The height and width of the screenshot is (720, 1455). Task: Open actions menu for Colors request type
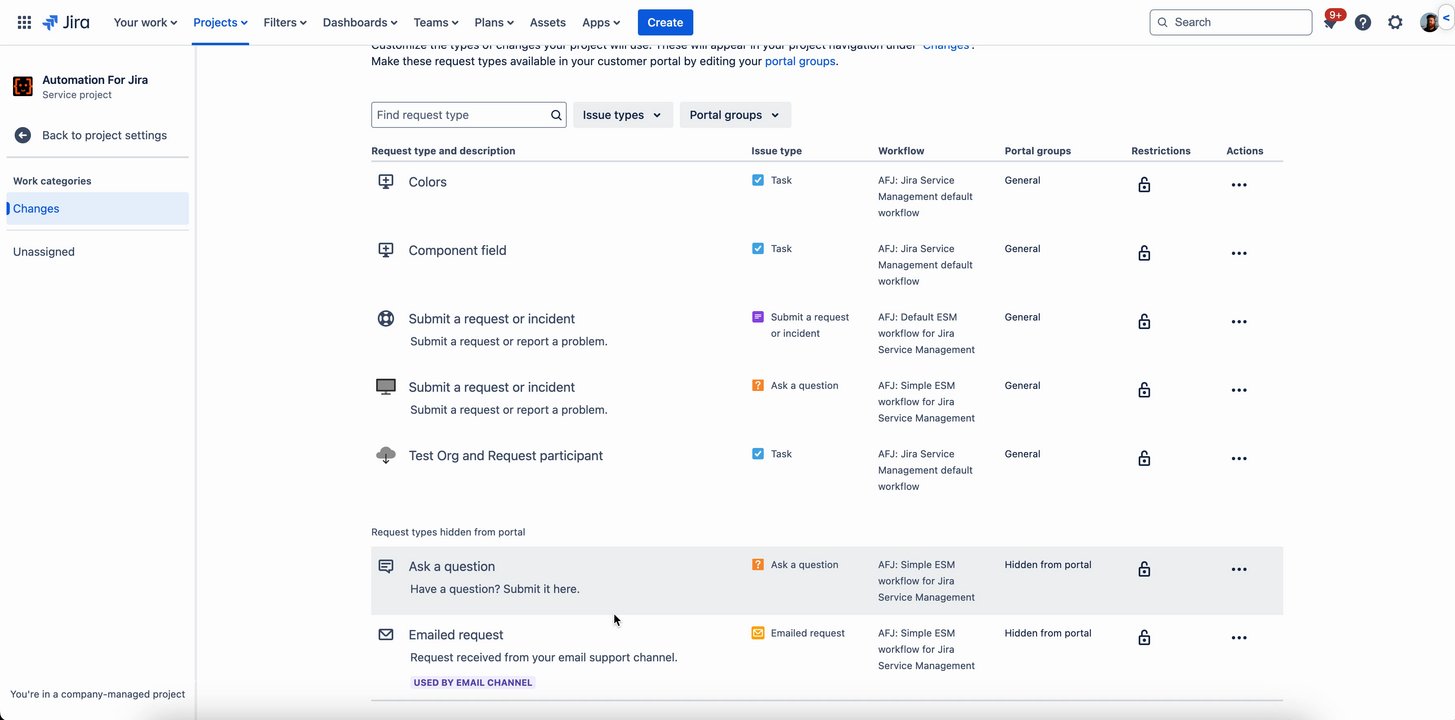click(1239, 185)
